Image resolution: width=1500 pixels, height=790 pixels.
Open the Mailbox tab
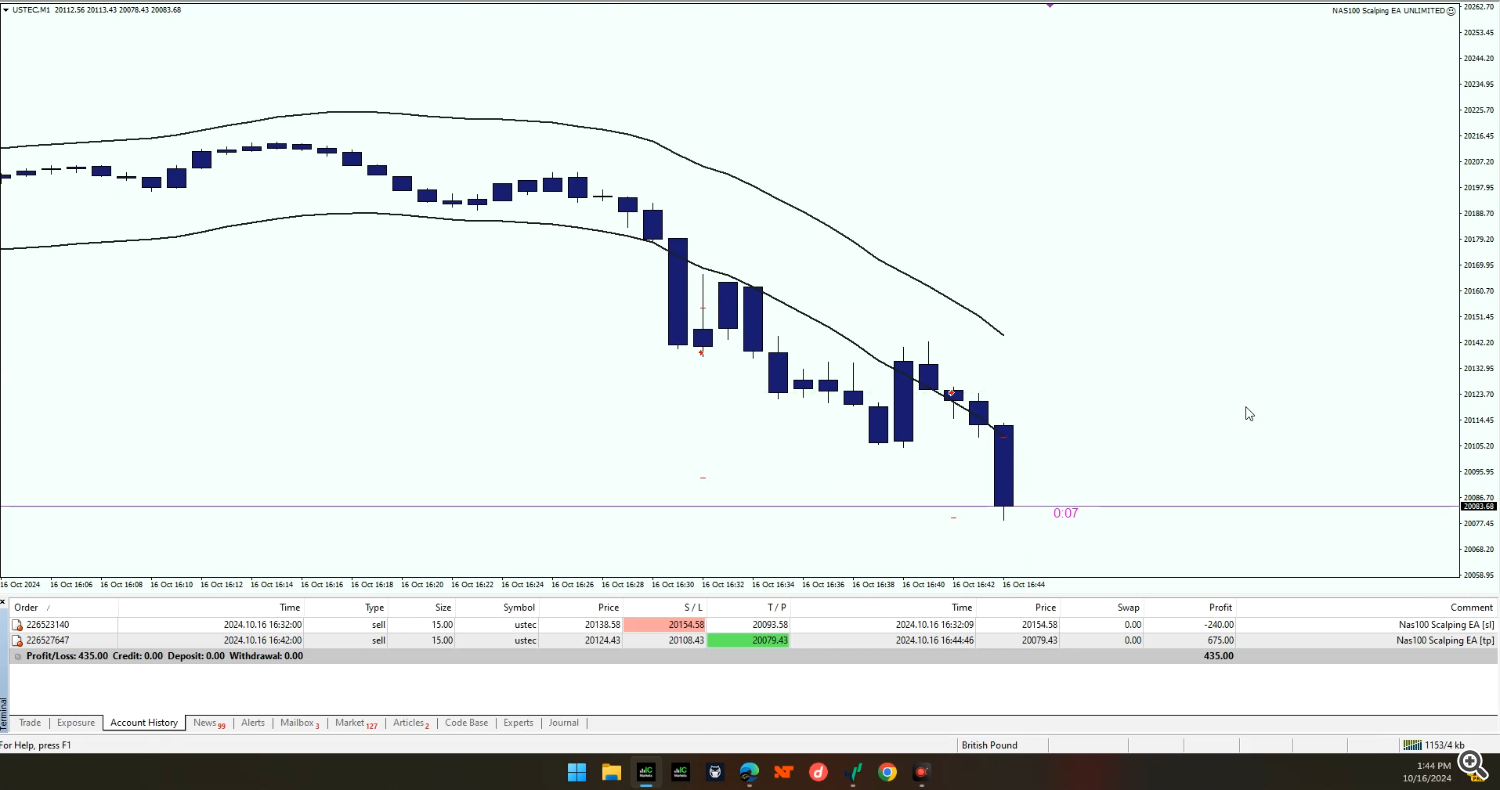tap(300, 723)
